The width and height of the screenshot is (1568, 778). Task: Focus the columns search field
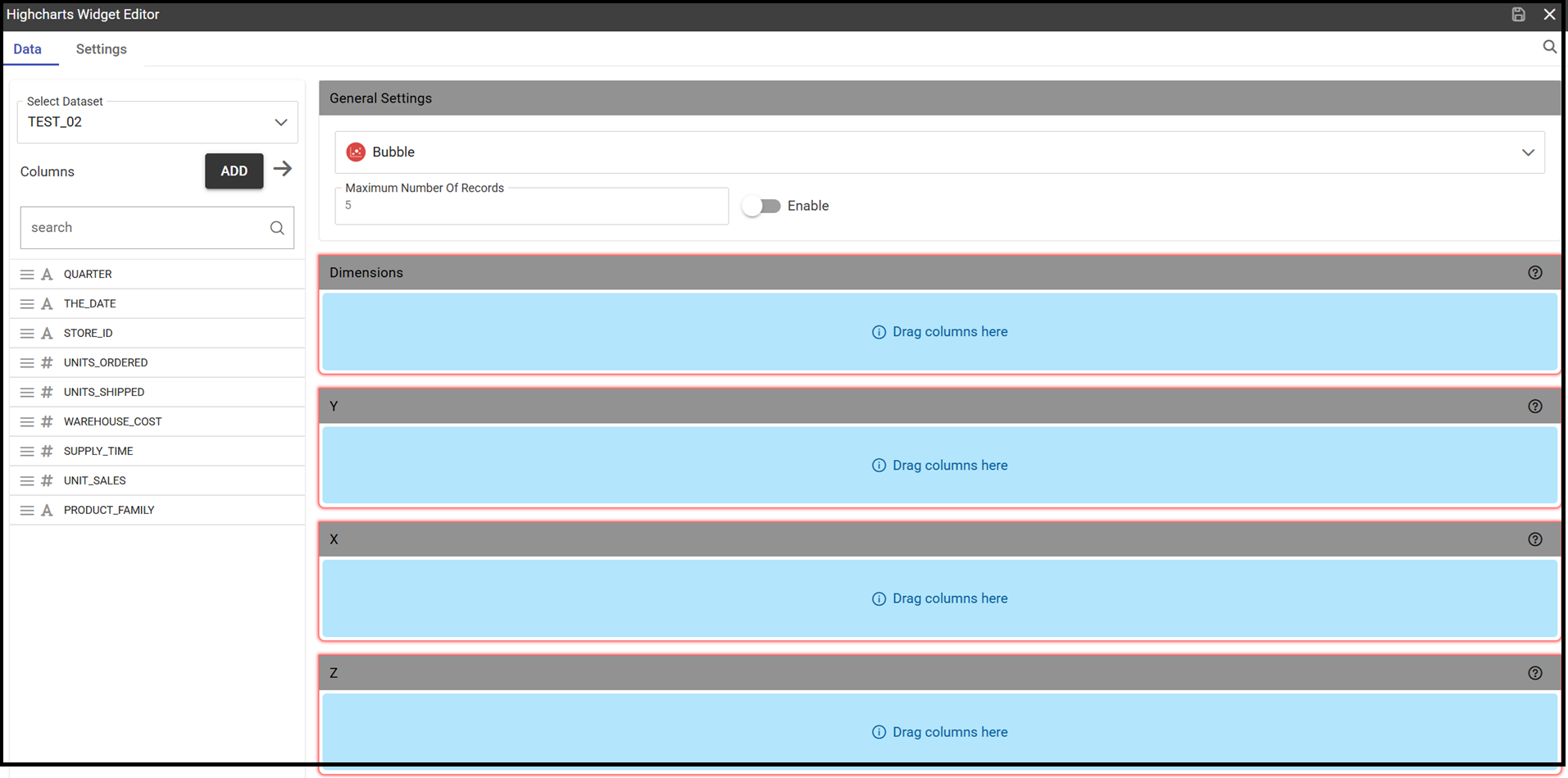click(x=157, y=228)
